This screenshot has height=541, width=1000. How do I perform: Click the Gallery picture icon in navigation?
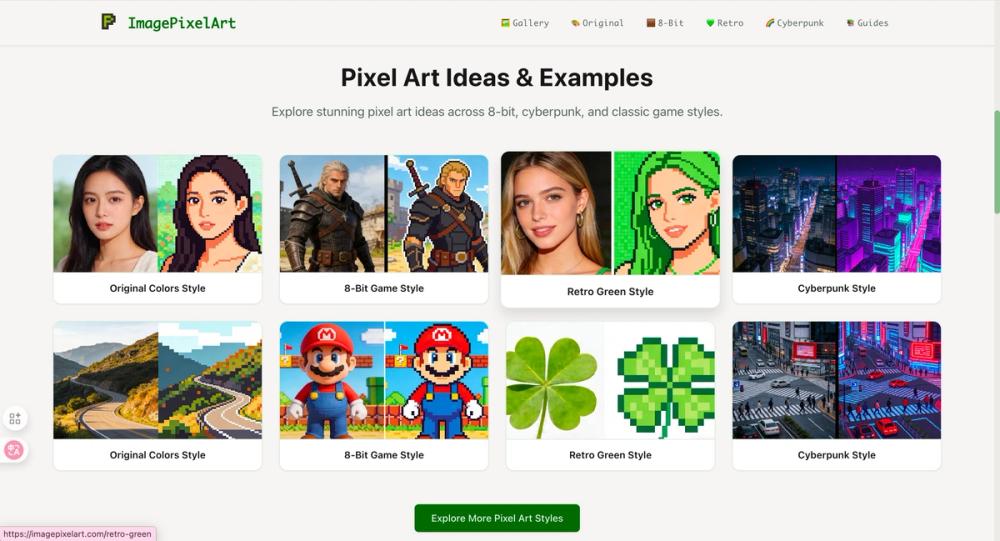pos(505,23)
